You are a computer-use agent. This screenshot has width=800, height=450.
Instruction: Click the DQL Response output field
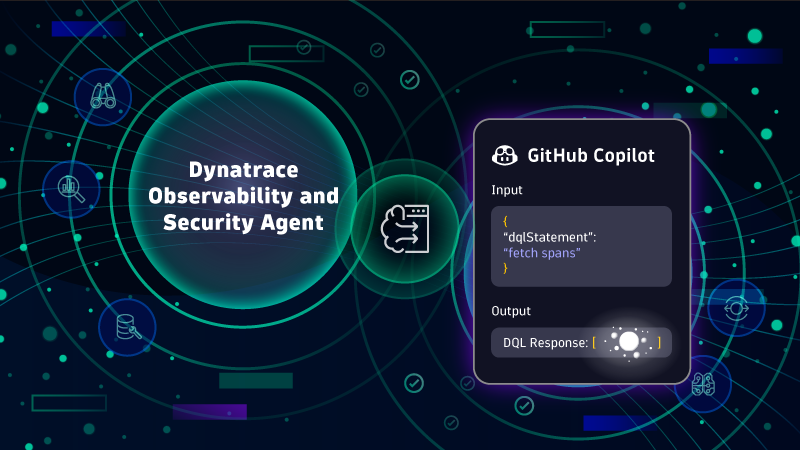[581, 343]
